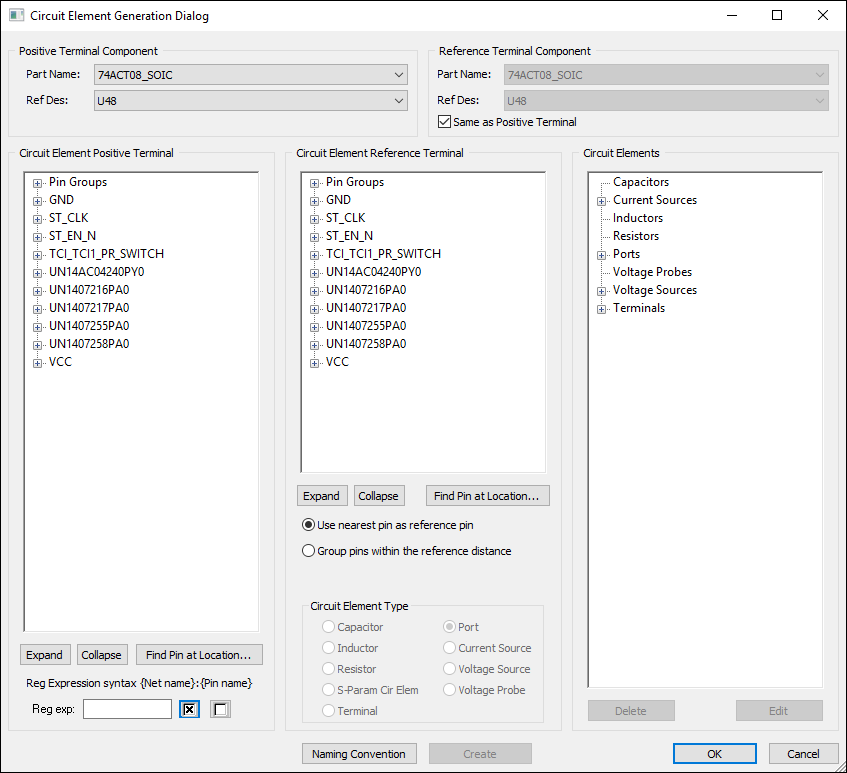Click the empty box icon next to Reg exp

(x=220, y=709)
